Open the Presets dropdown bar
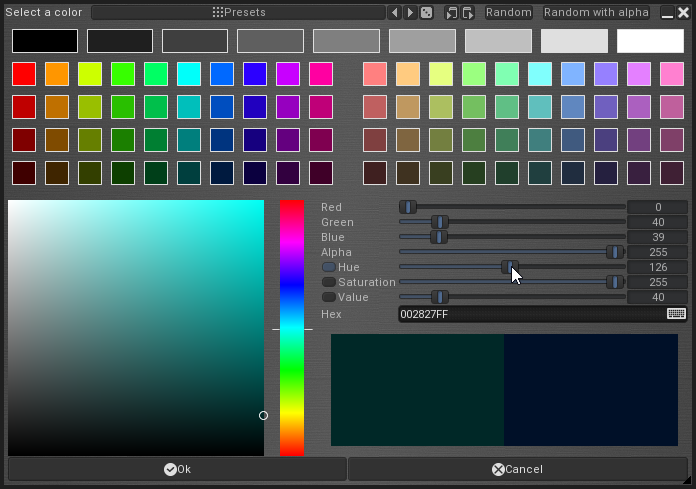The width and height of the screenshot is (696, 489). point(238,13)
